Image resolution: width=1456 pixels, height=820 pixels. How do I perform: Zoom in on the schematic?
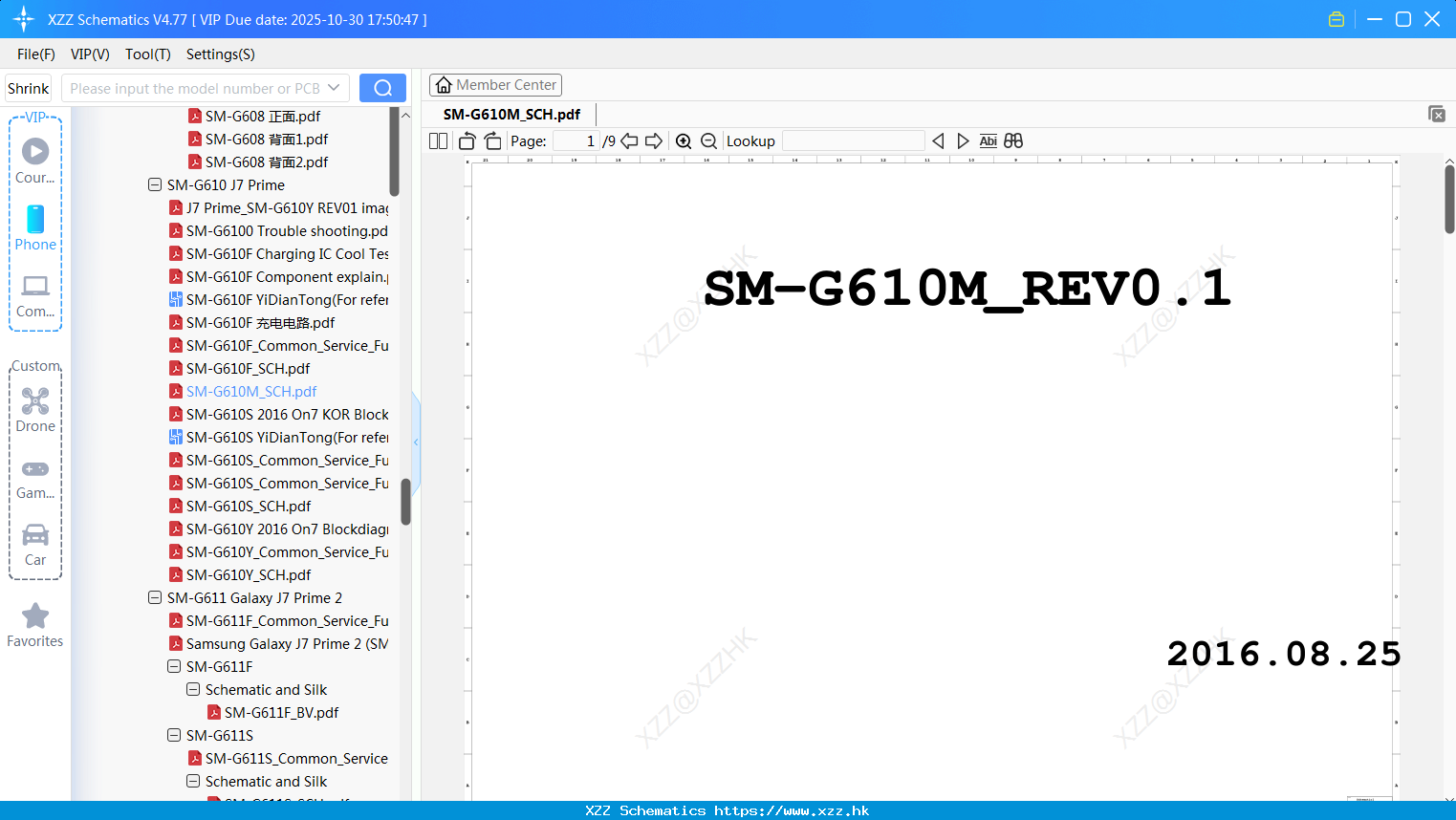click(684, 141)
